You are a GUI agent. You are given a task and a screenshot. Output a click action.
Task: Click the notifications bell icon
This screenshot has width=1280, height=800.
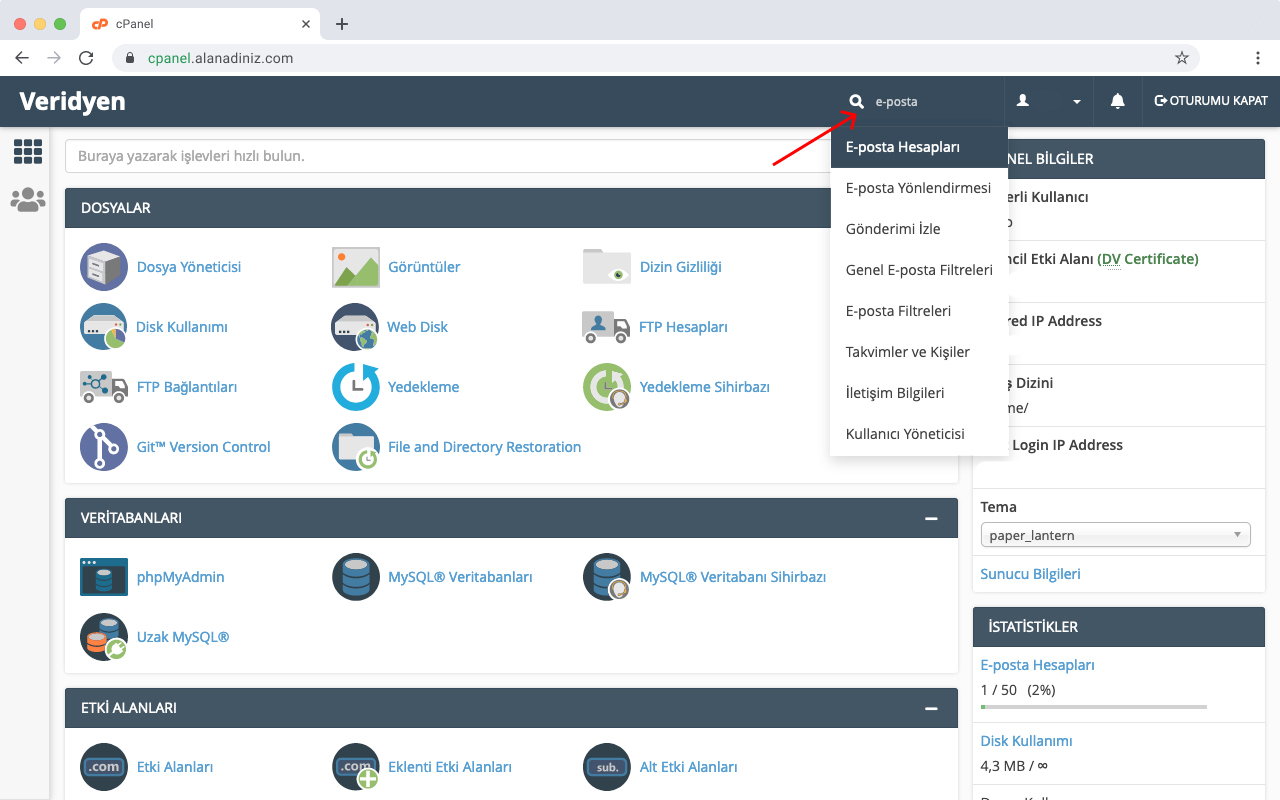click(x=1117, y=101)
